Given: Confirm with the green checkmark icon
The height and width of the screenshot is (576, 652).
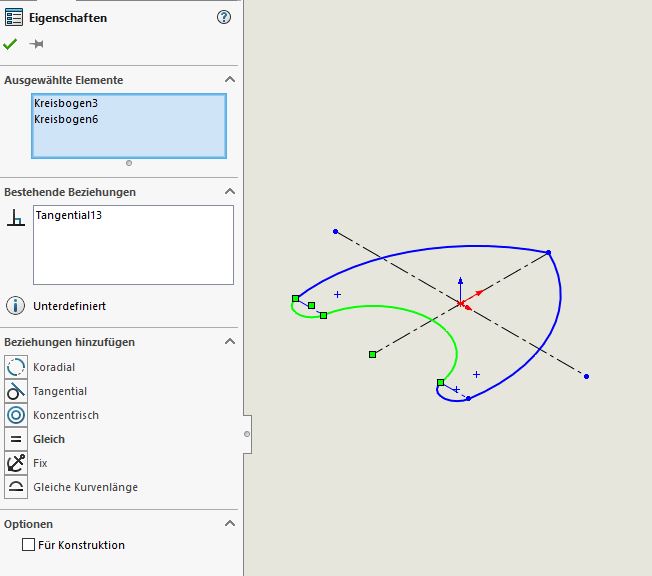Looking at the screenshot, I should pos(10,44).
